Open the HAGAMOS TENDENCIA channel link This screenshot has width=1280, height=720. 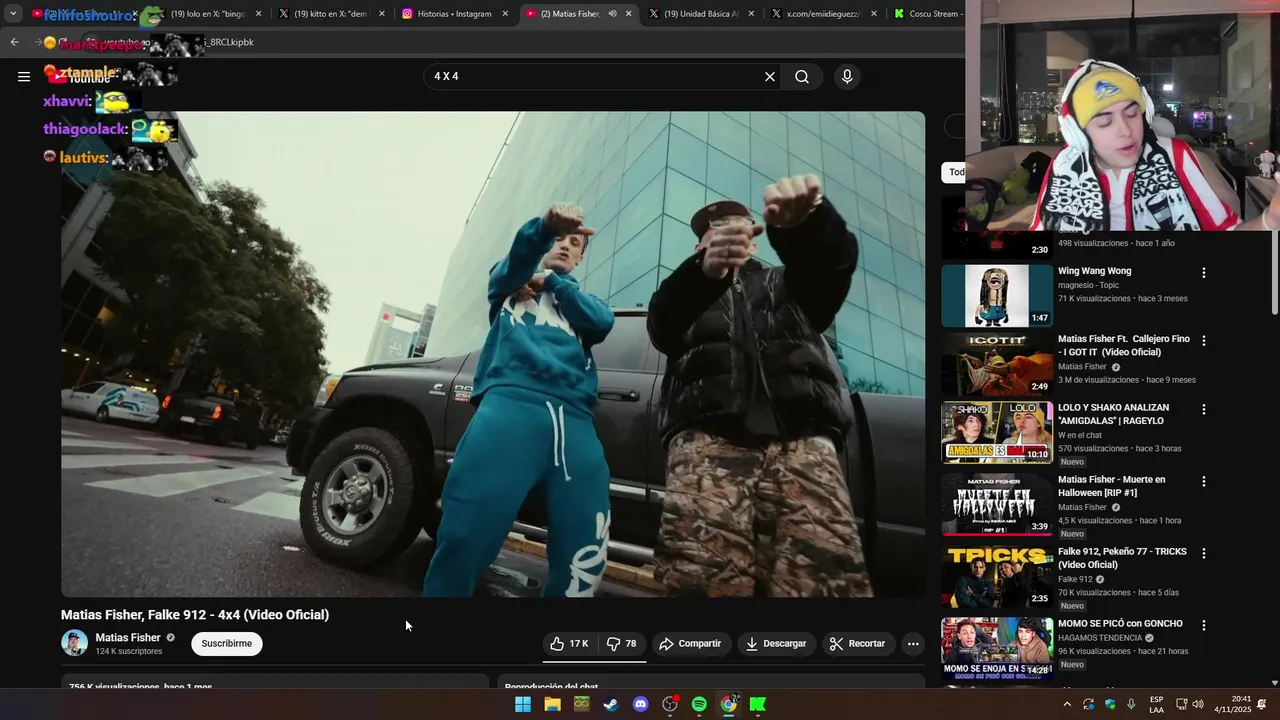[x=1100, y=638]
